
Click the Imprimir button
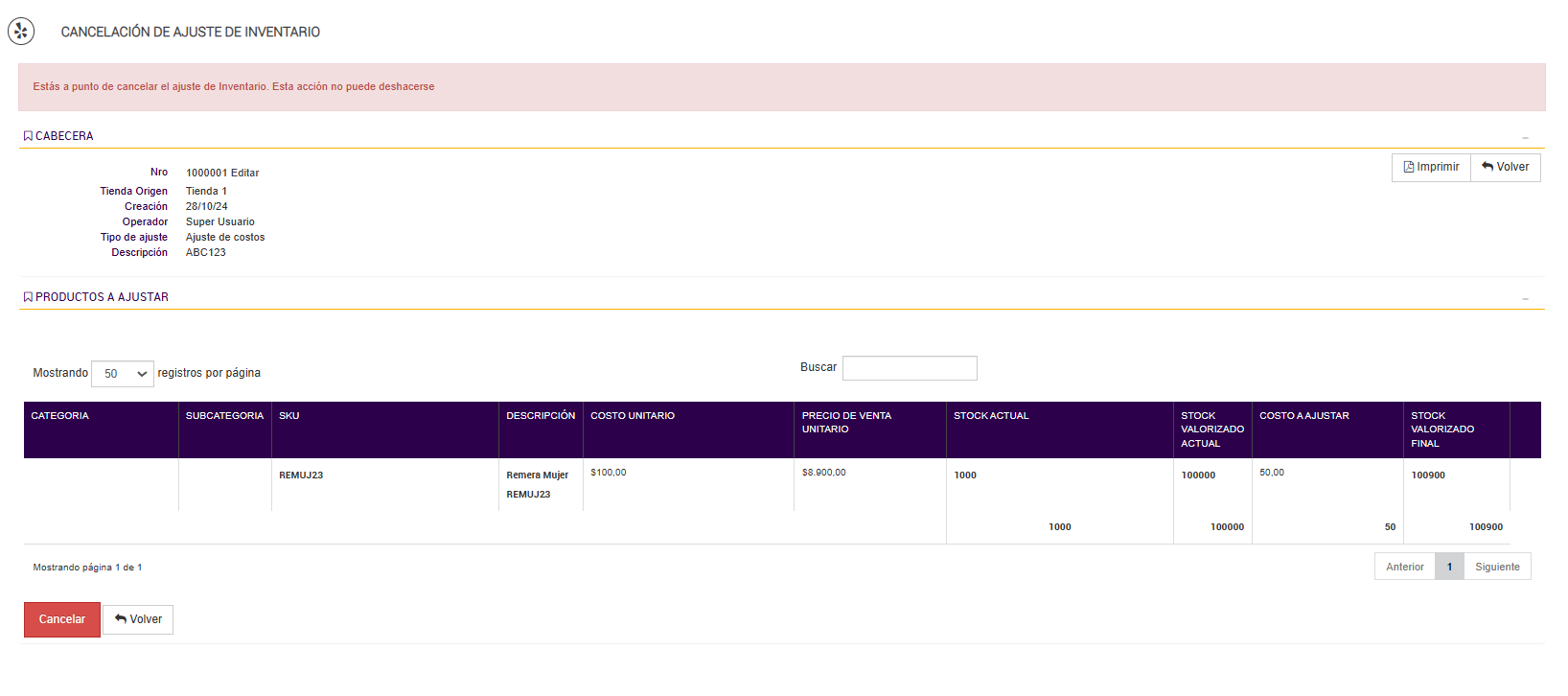point(1431,168)
